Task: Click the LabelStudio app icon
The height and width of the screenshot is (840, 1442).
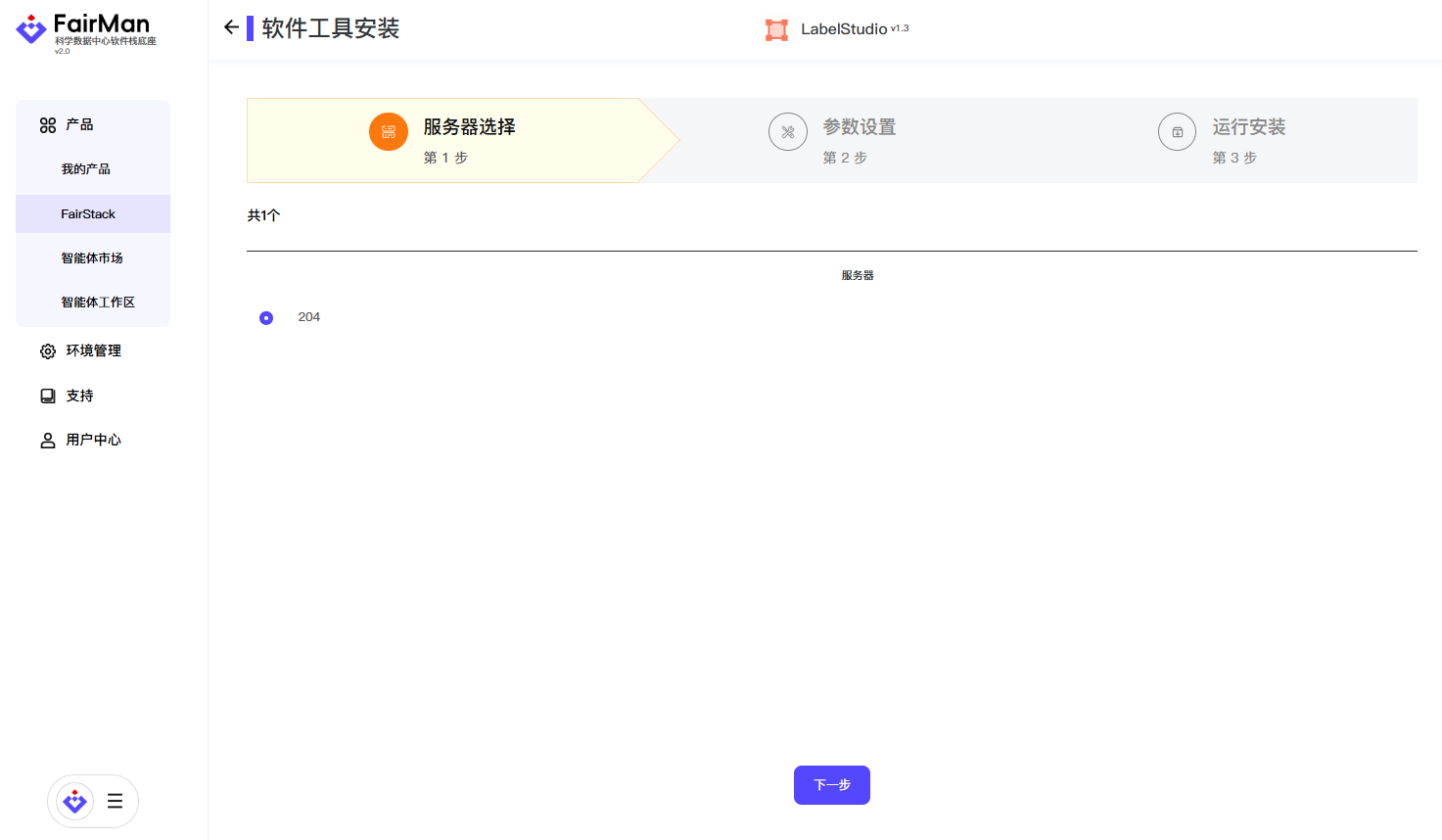Action: click(776, 29)
